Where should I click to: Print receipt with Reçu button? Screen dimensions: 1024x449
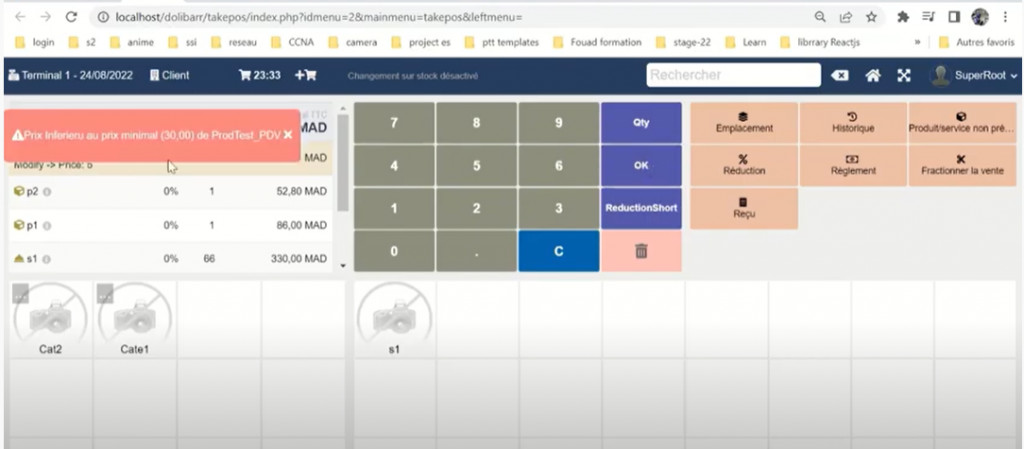coord(744,208)
